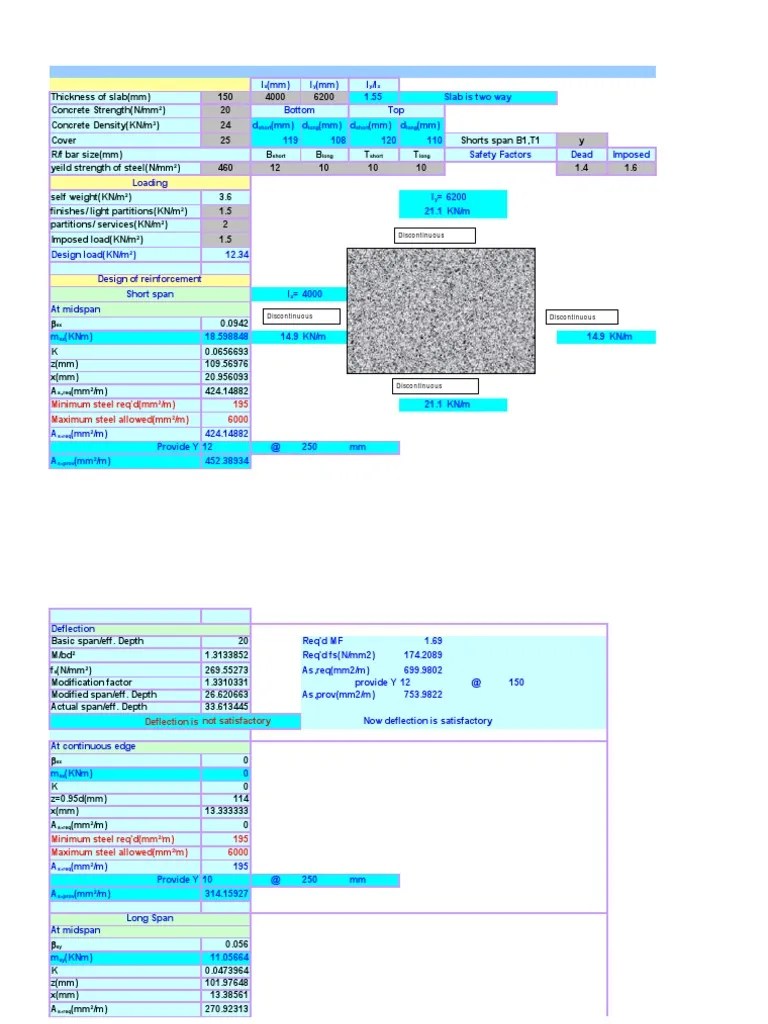Viewport: 768px width, 1024px height.
Task: Select the 'Long Span' heading cell
Action: click(150, 918)
